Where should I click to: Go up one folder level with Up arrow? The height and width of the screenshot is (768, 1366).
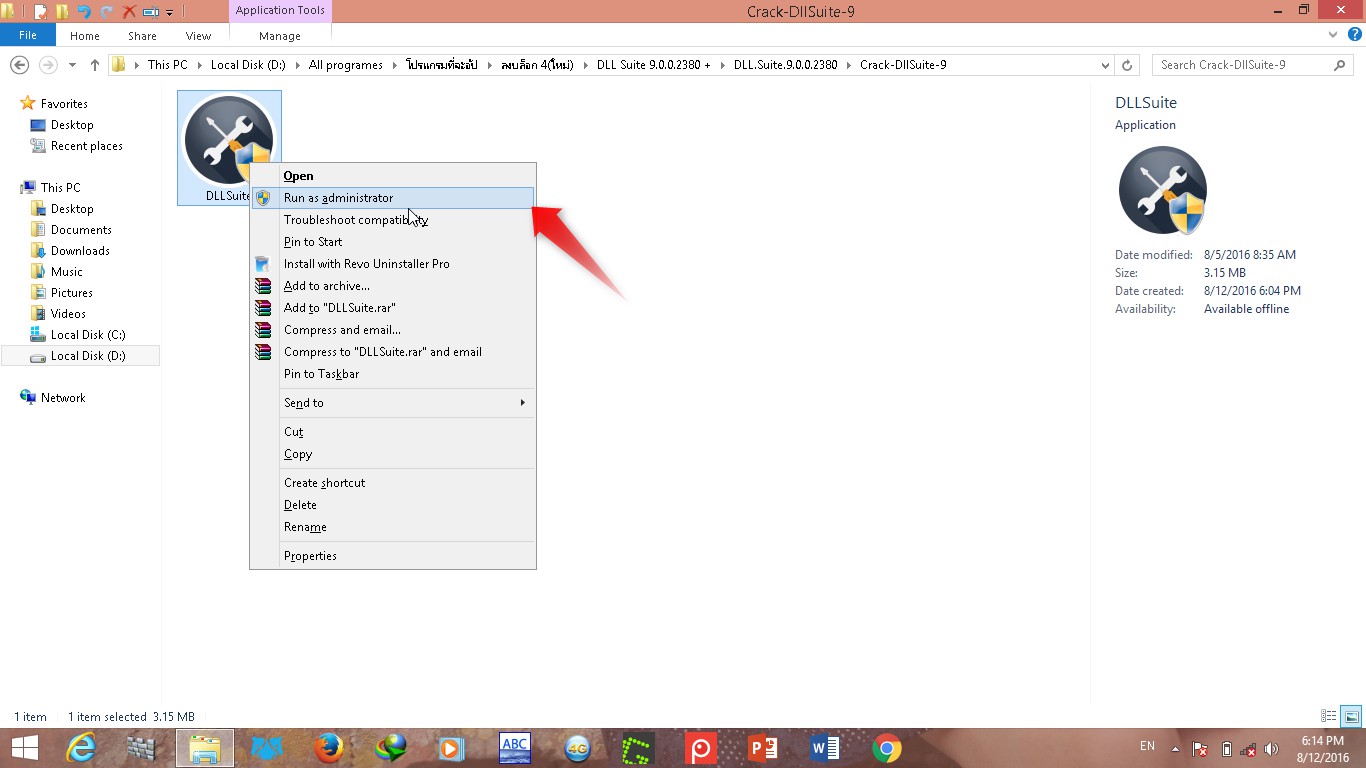click(95, 65)
